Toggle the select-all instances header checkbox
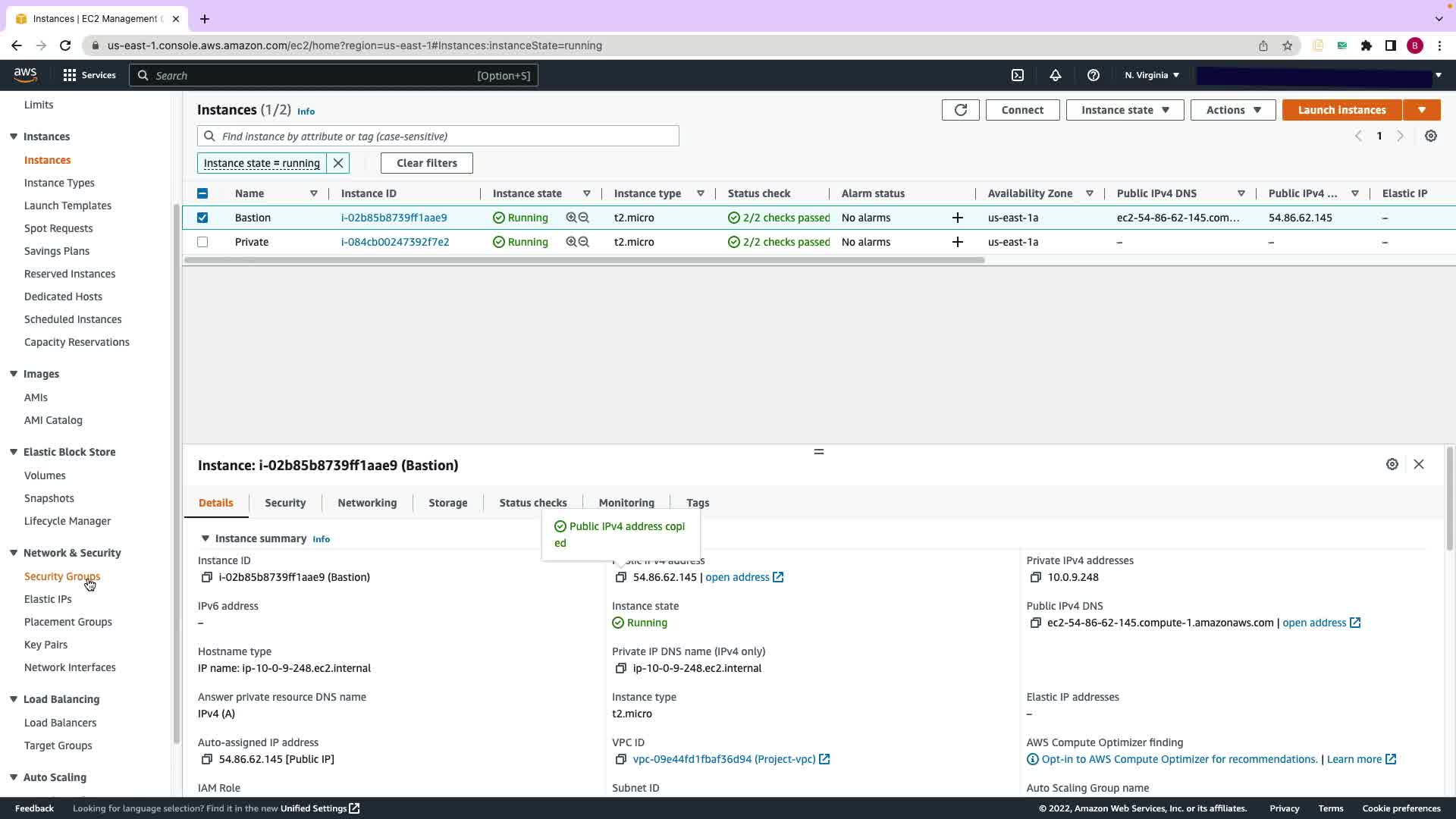This screenshot has height=819, width=1456. click(x=202, y=193)
